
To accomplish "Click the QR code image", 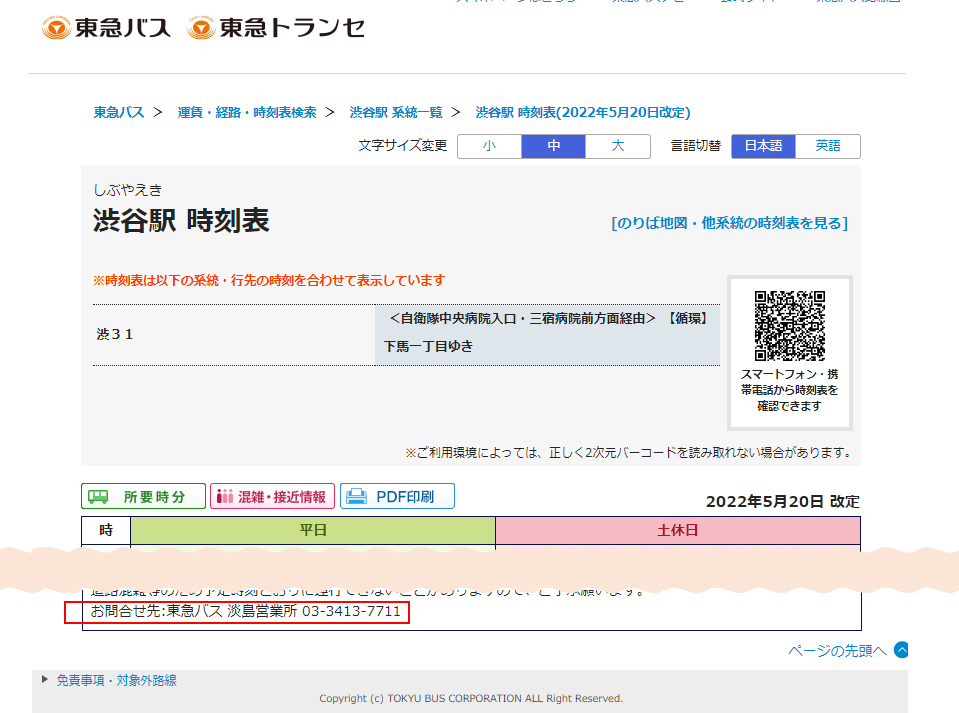I will [790, 325].
